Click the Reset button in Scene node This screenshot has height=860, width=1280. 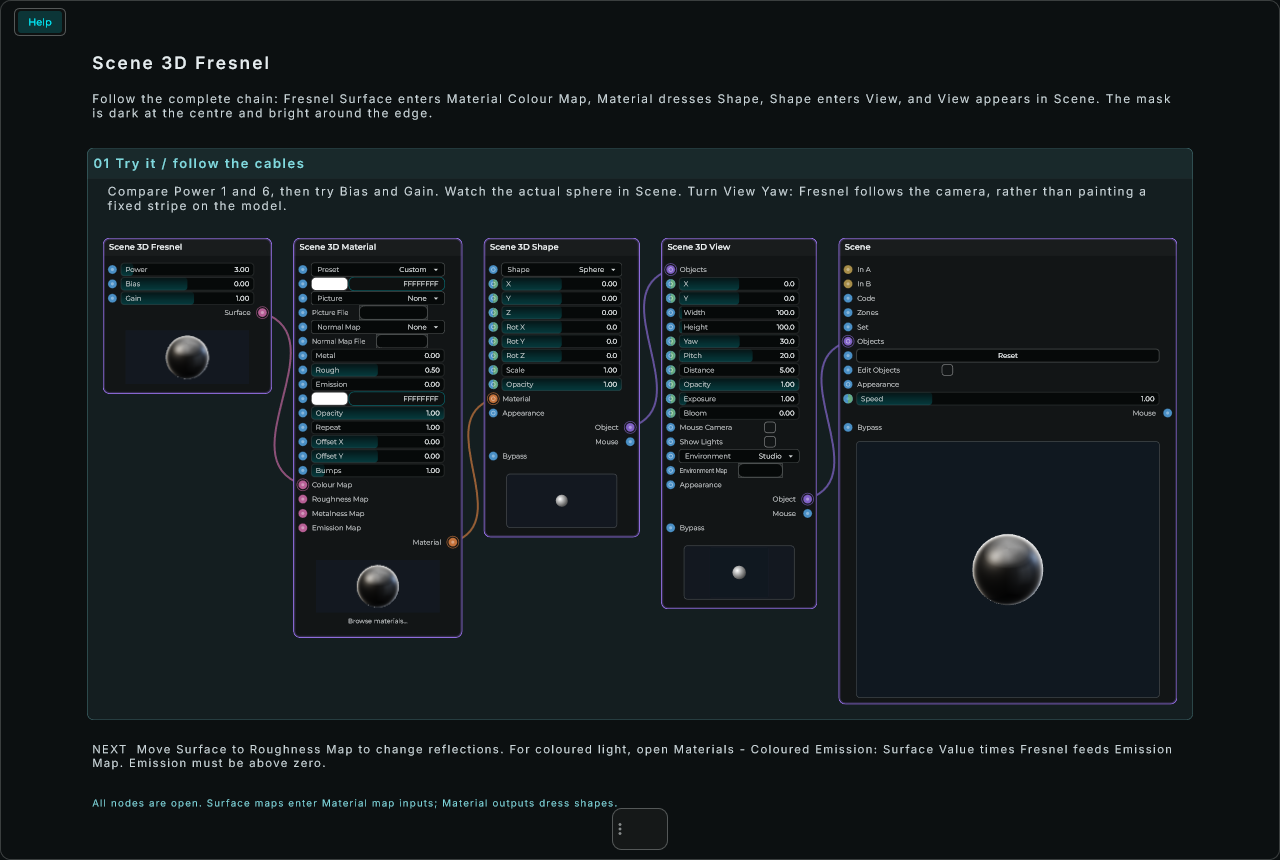[x=1008, y=356]
